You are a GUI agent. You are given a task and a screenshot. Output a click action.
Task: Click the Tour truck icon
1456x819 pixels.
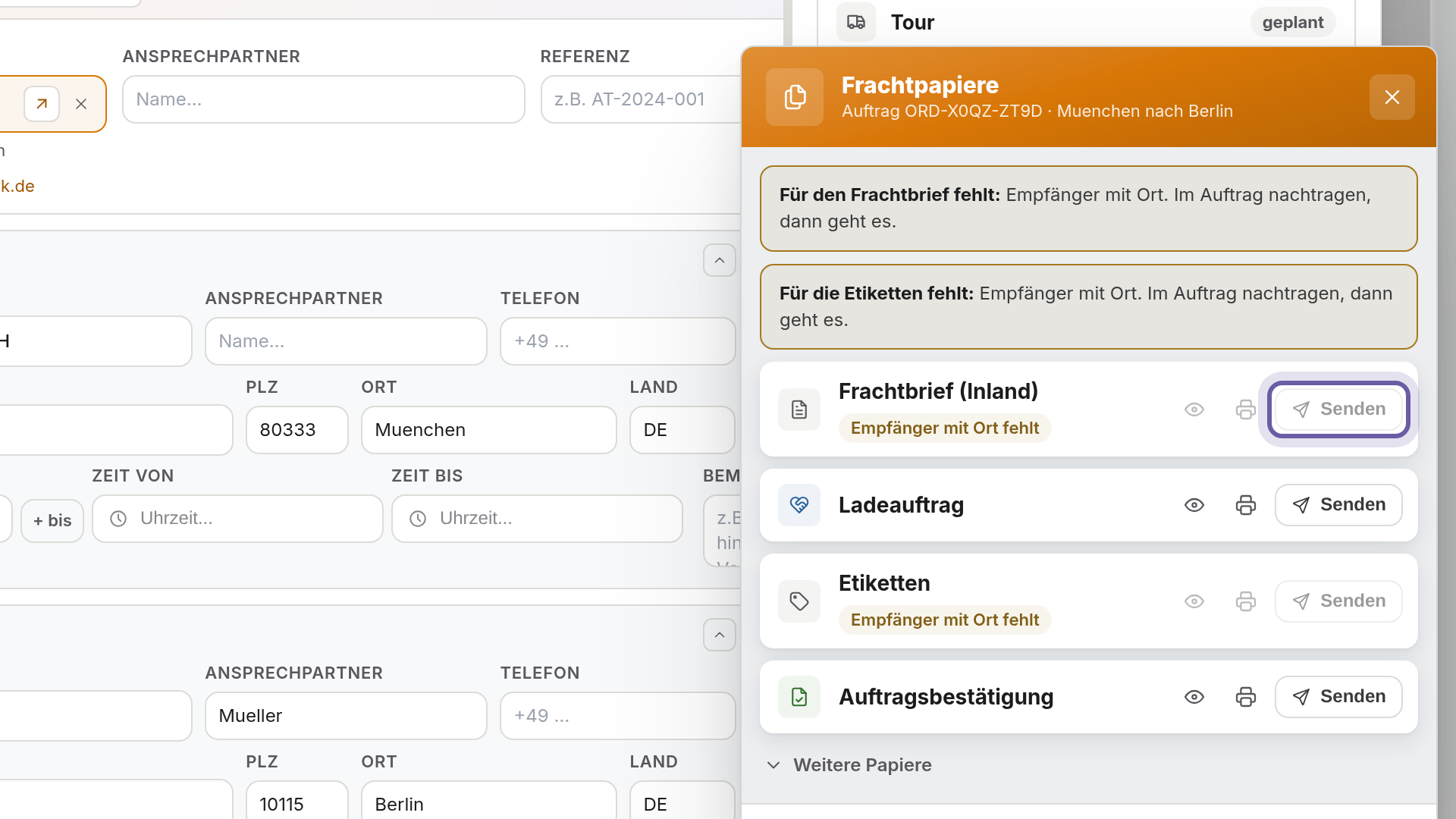pos(856,22)
